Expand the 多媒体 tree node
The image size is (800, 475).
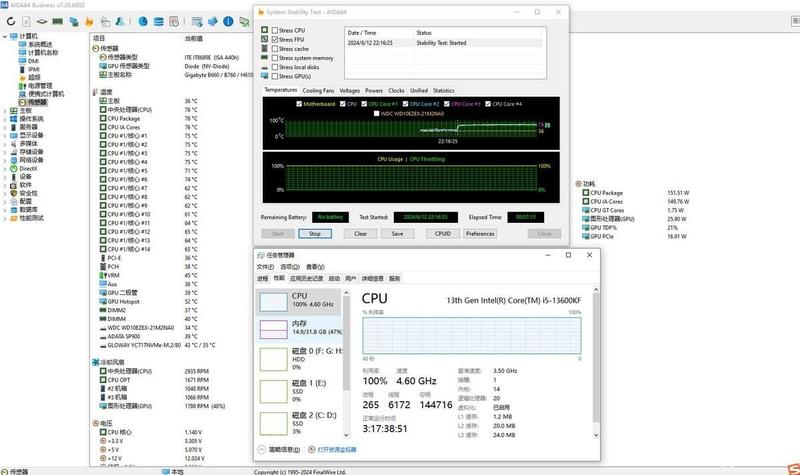coord(5,143)
